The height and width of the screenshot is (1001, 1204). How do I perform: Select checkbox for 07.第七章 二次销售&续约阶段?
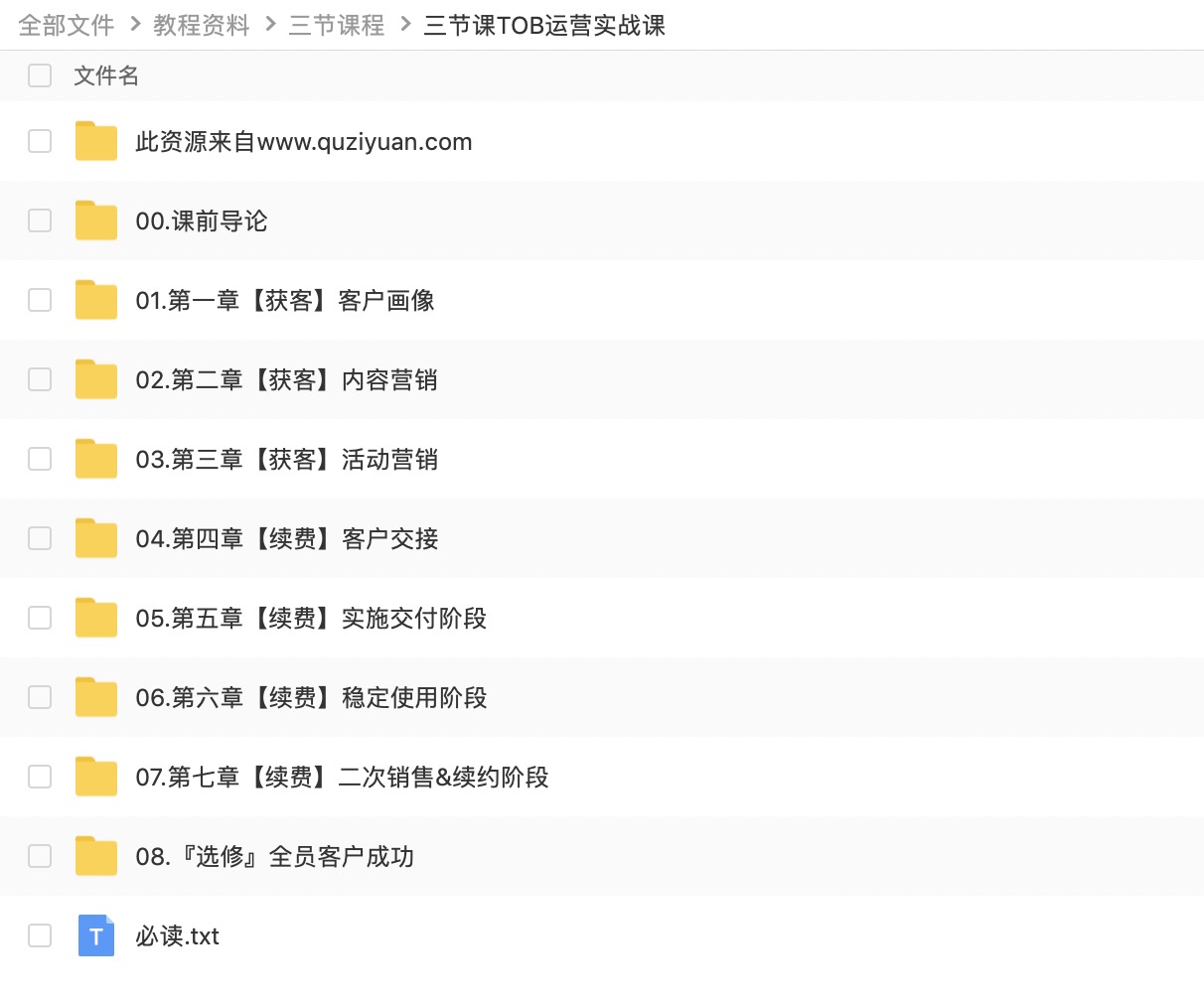40,777
